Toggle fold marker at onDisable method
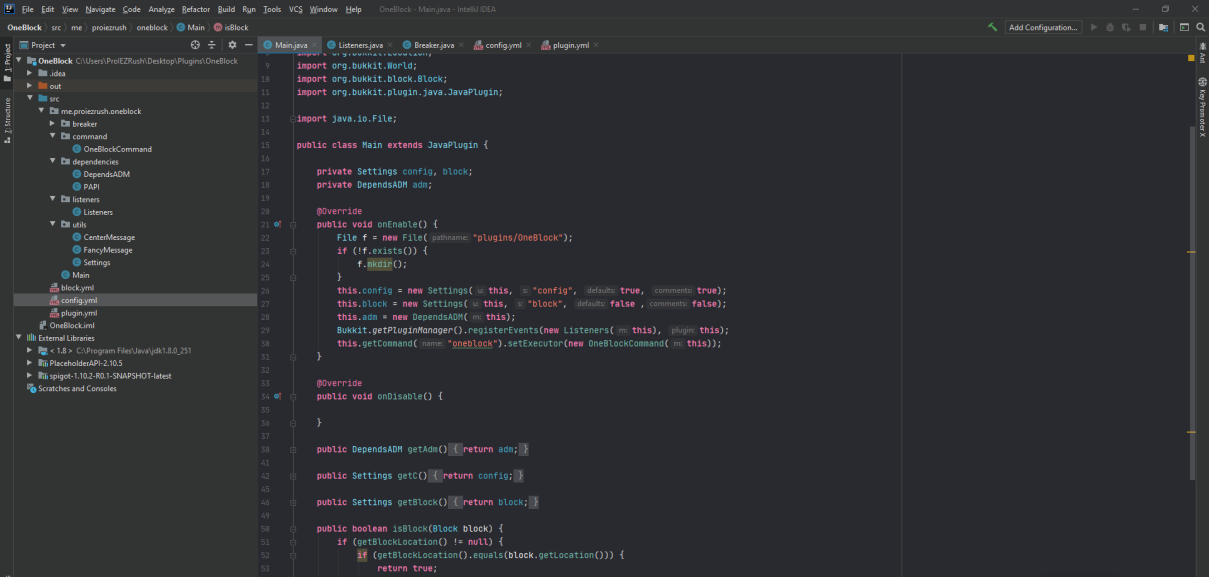 click(293, 396)
